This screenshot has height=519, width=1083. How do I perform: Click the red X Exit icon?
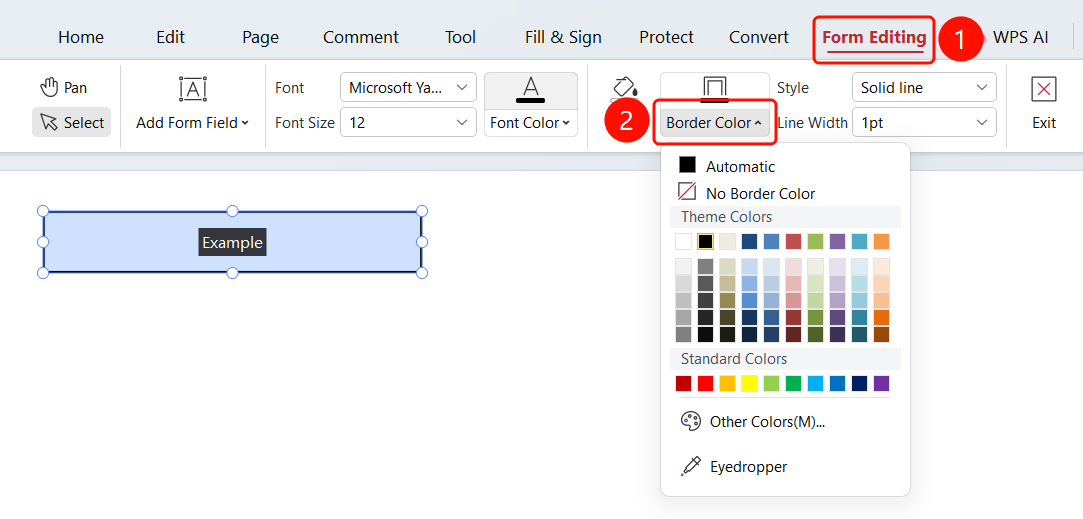point(1044,88)
